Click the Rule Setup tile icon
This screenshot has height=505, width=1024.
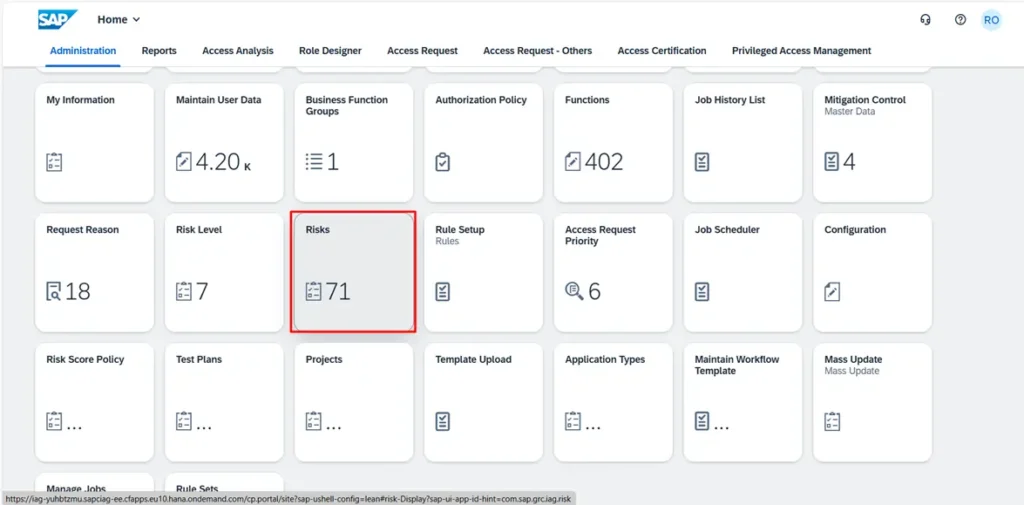coord(443,292)
